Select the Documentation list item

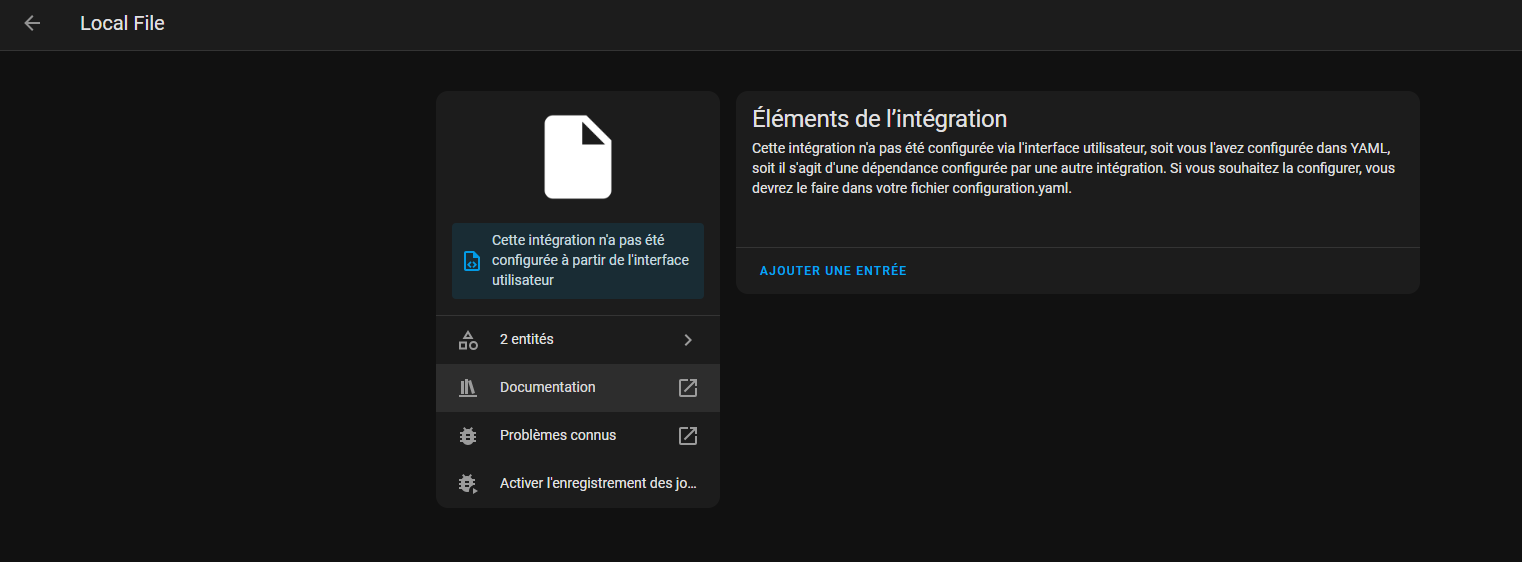(x=578, y=388)
